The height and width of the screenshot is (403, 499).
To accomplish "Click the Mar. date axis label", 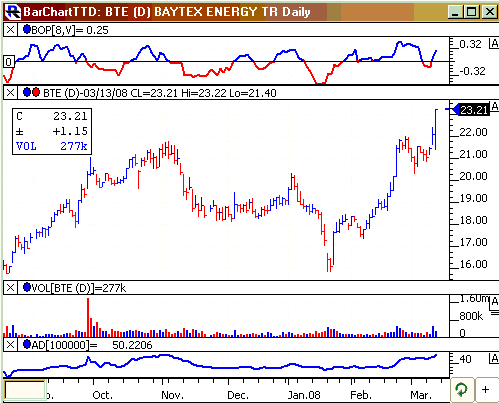I will (x=421, y=395).
